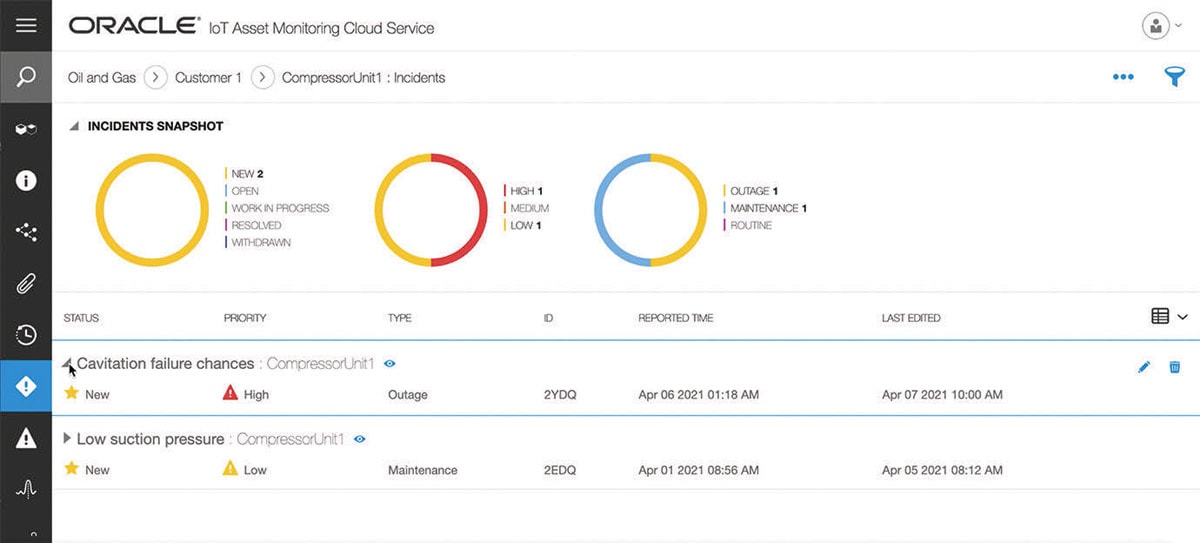Go to Oil and Gas breadcrumb
The width and height of the screenshot is (1200, 543).
tap(102, 77)
